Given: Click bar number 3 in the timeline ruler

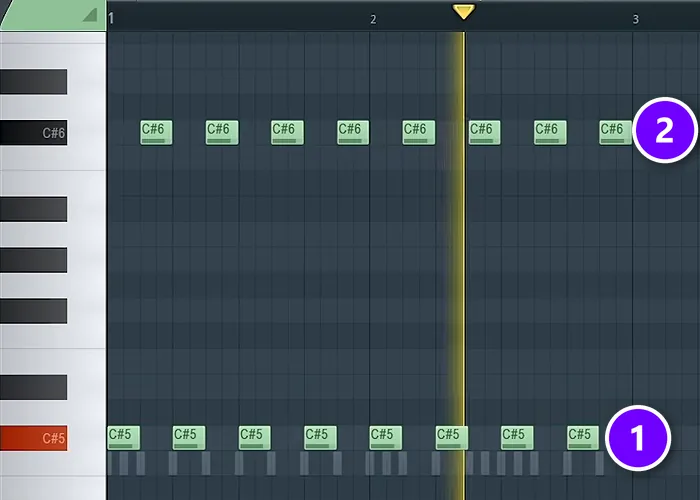Looking at the screenshot, I should pyautogui.click(x=636, y=19).
